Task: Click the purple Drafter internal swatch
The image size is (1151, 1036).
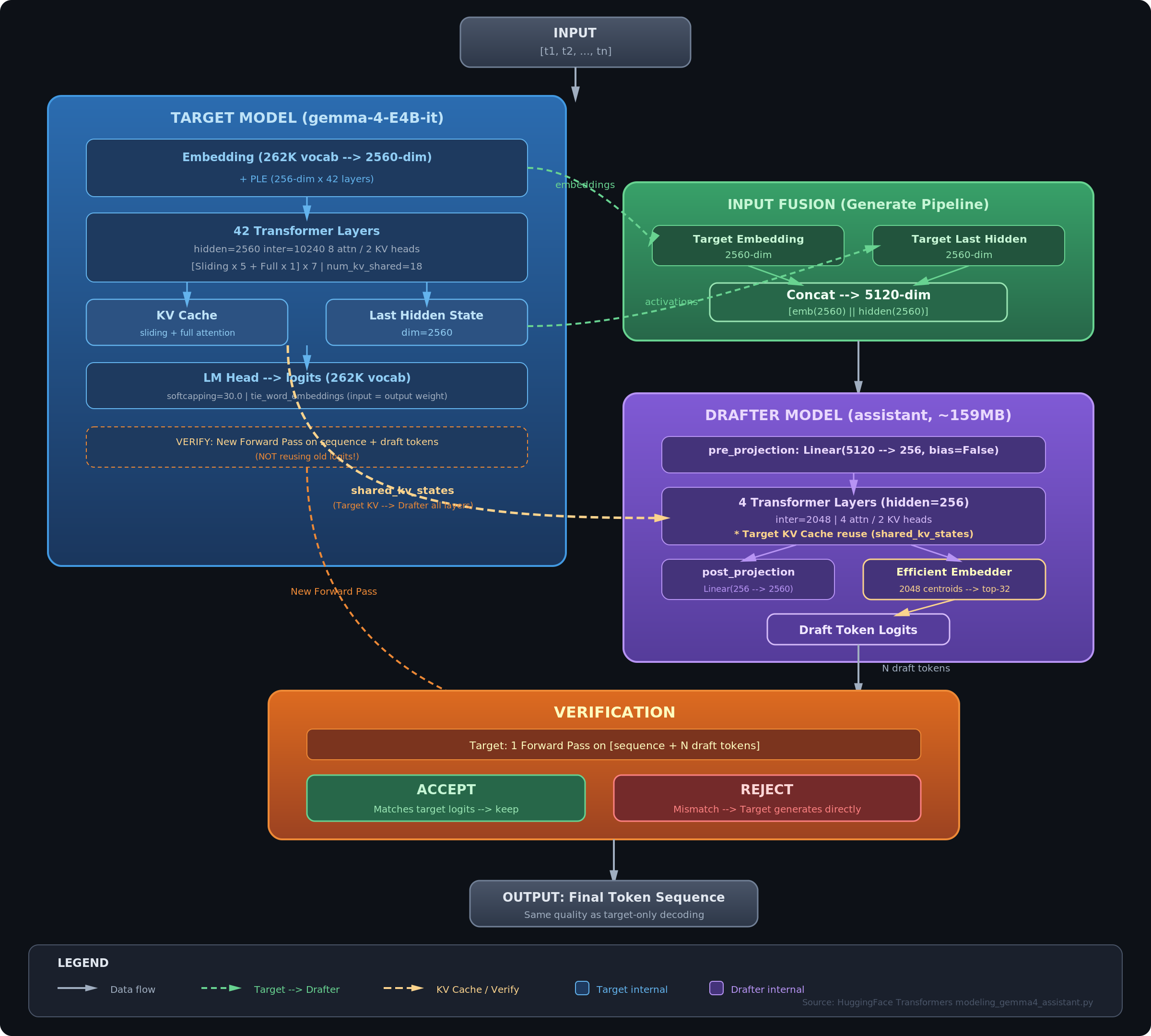Action: tap(716, 988)
